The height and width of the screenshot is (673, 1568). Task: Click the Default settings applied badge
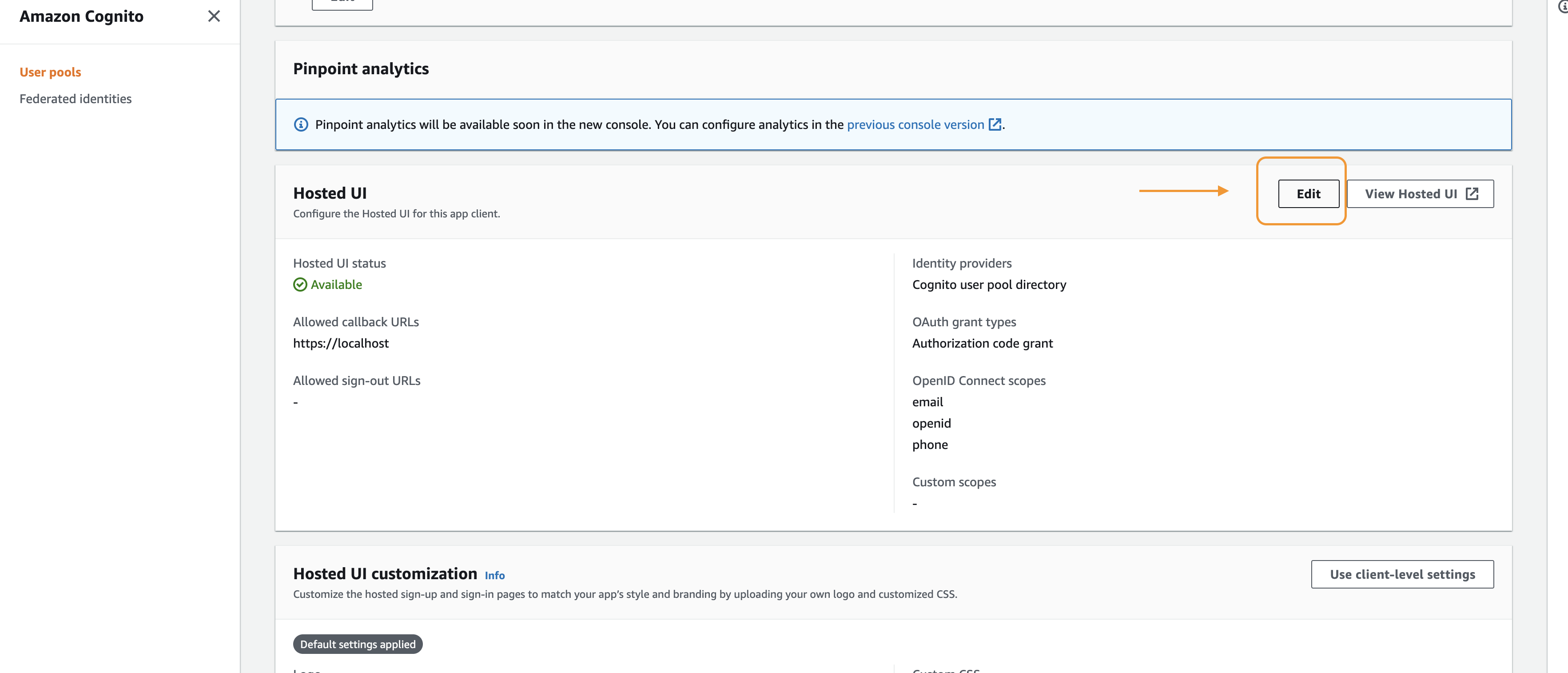(357, 644)
